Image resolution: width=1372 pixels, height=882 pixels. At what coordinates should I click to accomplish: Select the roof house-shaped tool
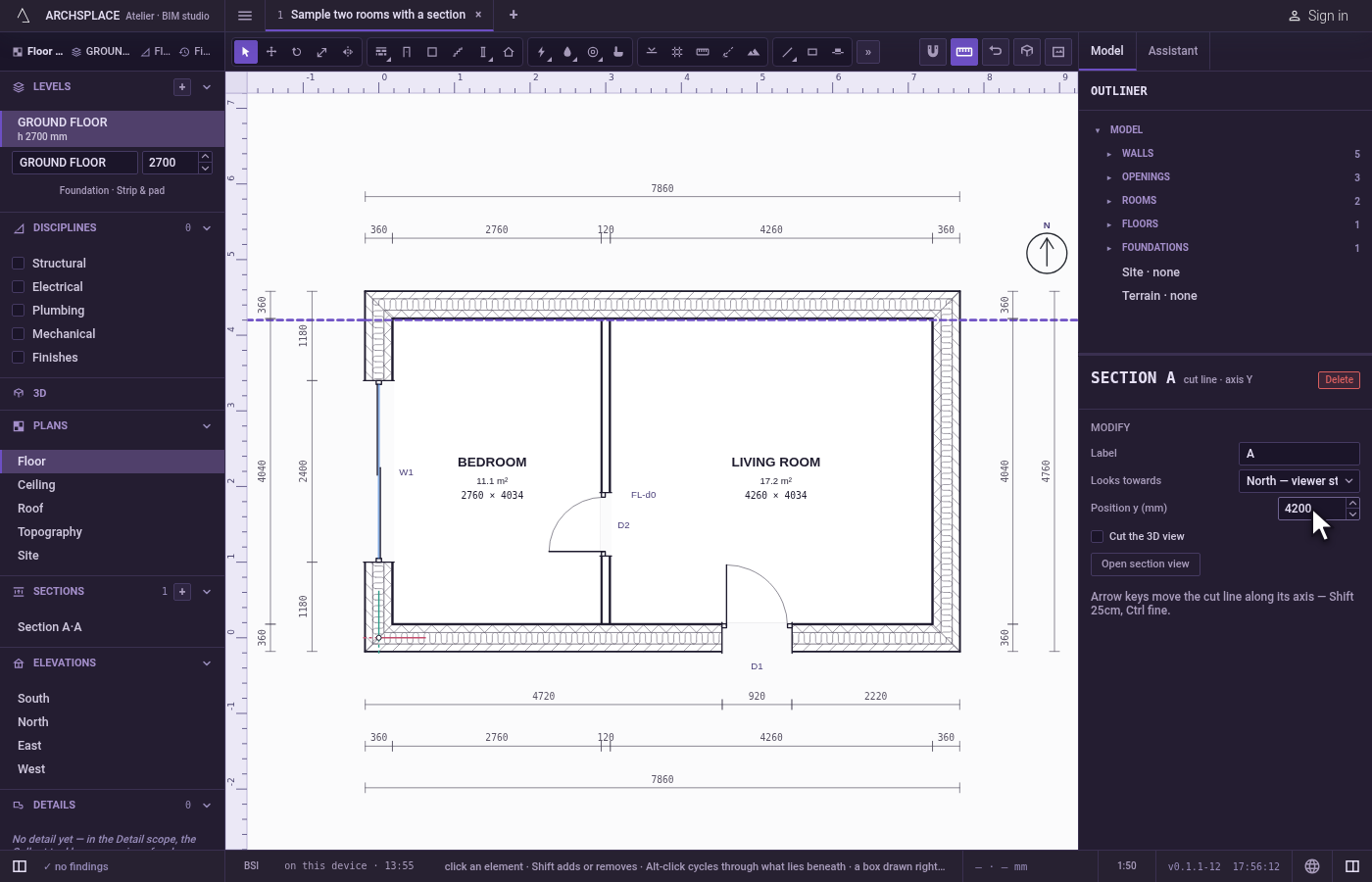[x=509, y=52]
